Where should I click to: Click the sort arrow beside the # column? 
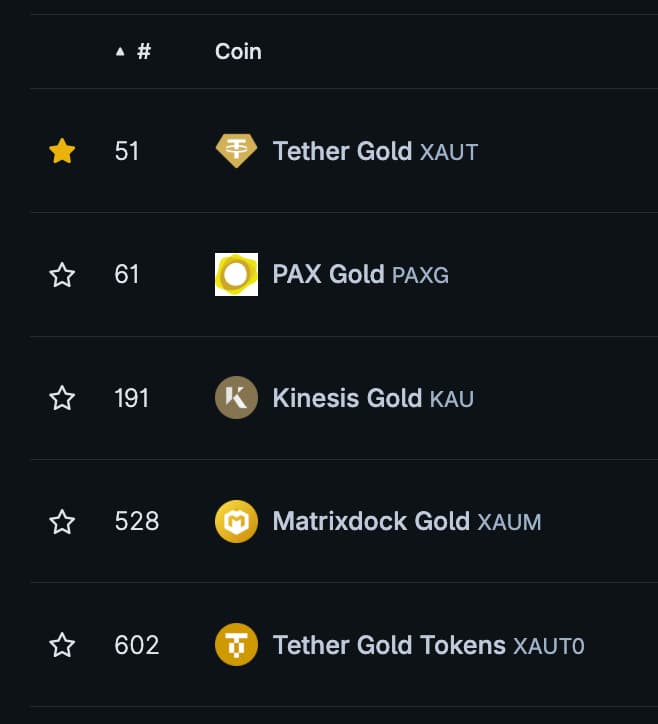(x=121, y=52)
